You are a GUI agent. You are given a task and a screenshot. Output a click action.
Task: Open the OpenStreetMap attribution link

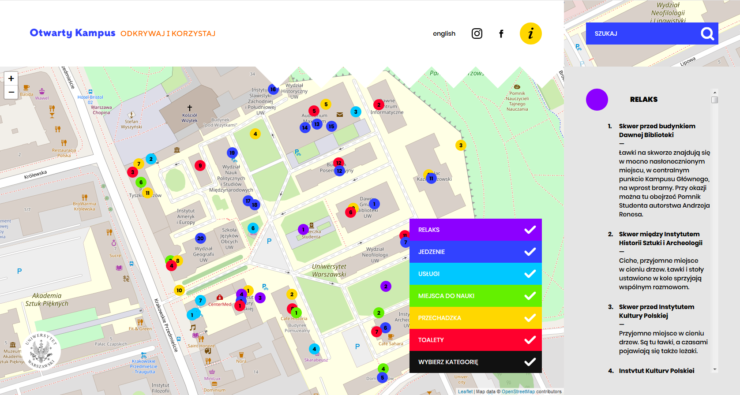(x=518, y=392)
